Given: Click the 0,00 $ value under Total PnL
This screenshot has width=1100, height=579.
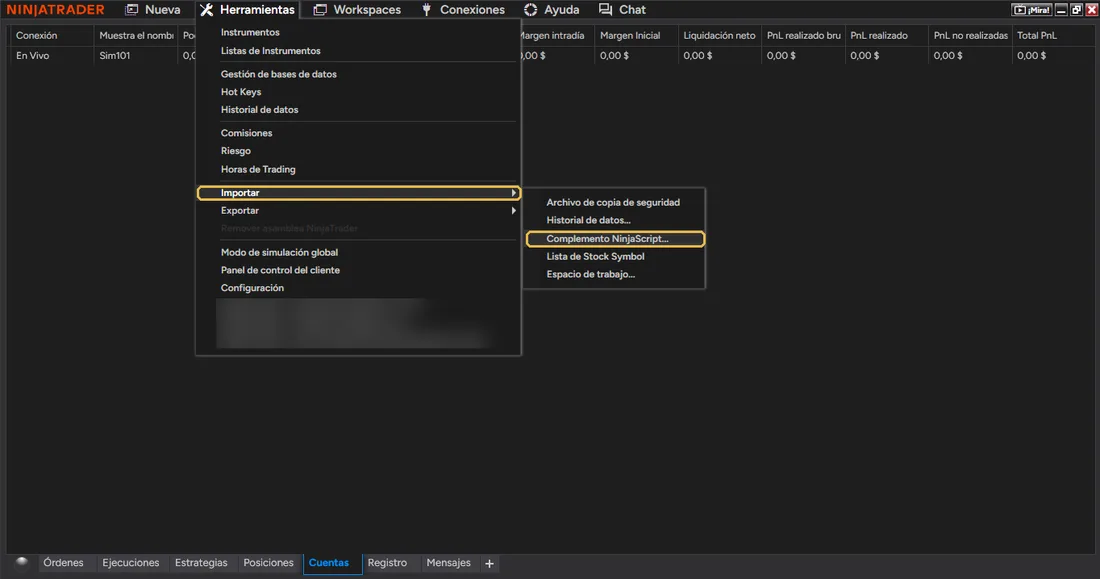Looking at the screenshot, I should (x=1031, y=55).
